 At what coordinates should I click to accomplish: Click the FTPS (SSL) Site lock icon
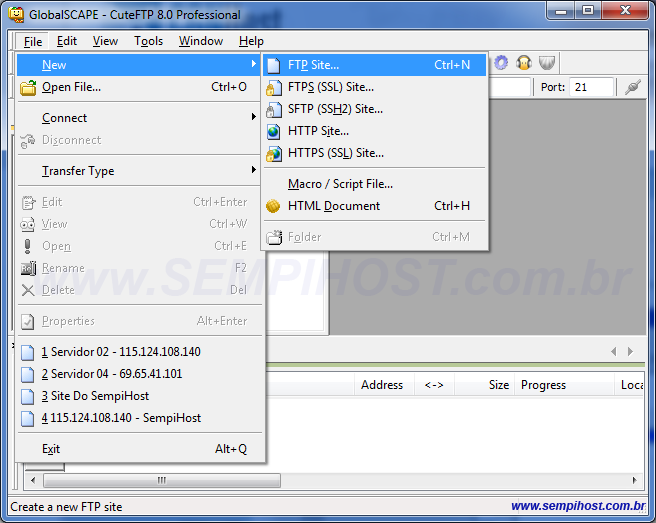pyautogui.click(x=273, y=87)
